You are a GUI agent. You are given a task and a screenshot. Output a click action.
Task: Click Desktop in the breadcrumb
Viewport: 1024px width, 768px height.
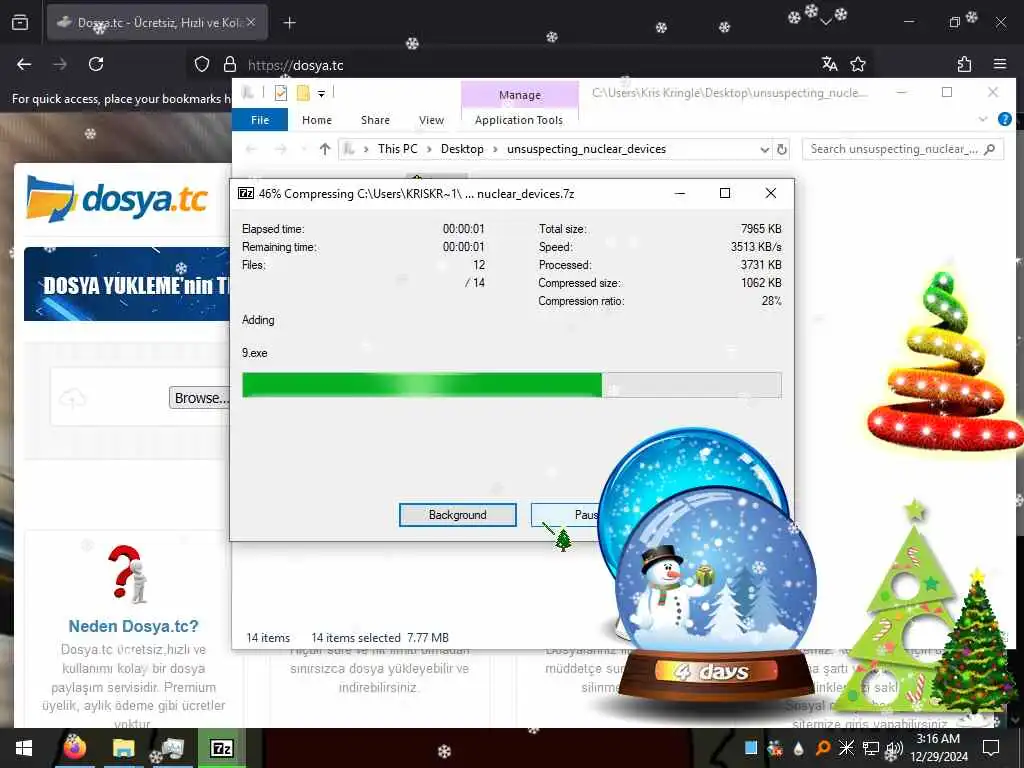click(462, 149)
